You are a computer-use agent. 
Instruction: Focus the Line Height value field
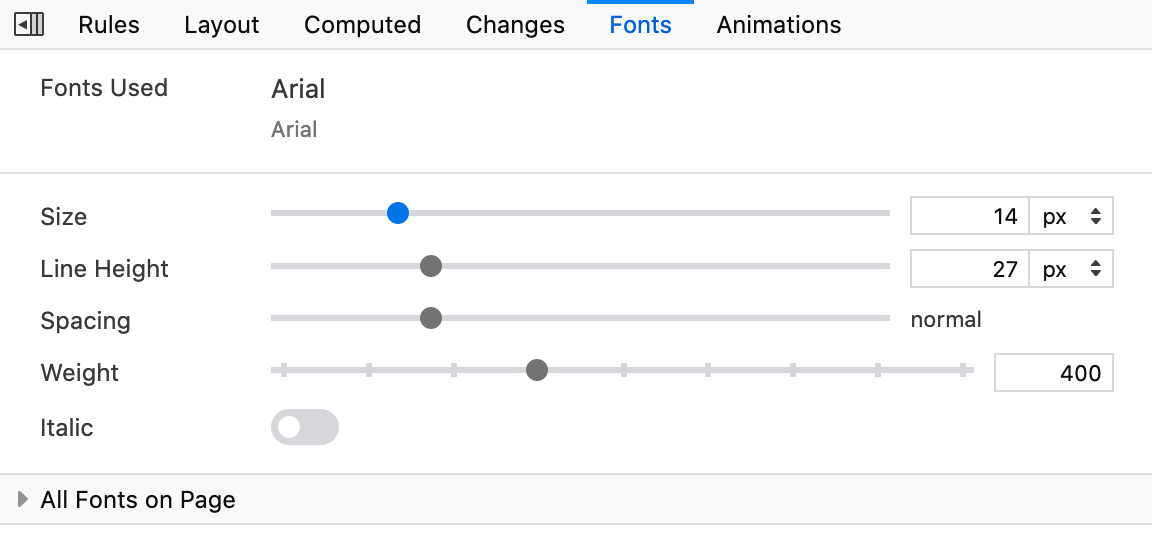tap(969, 268)
